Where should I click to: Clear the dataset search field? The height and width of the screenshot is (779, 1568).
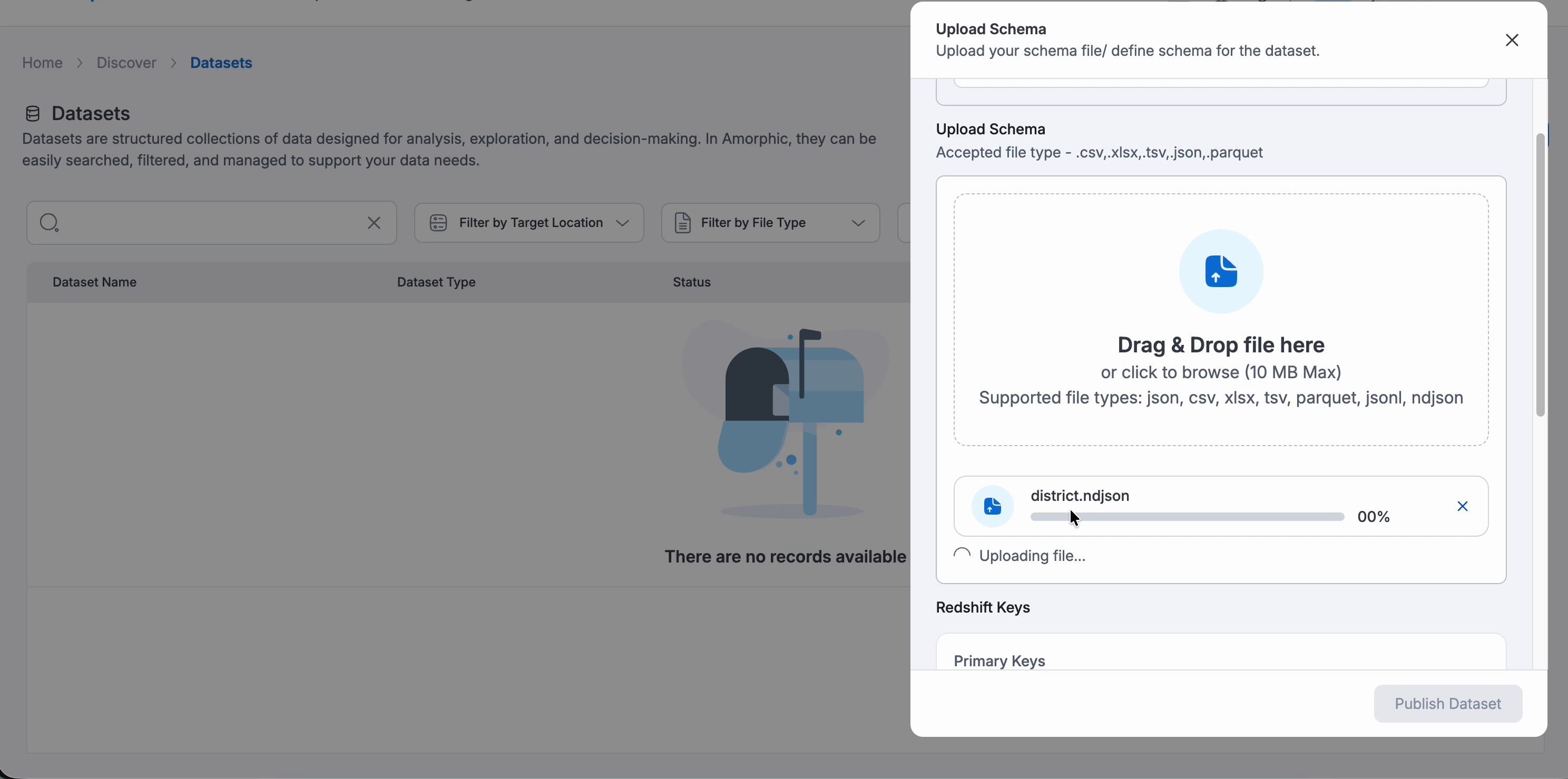374,223
